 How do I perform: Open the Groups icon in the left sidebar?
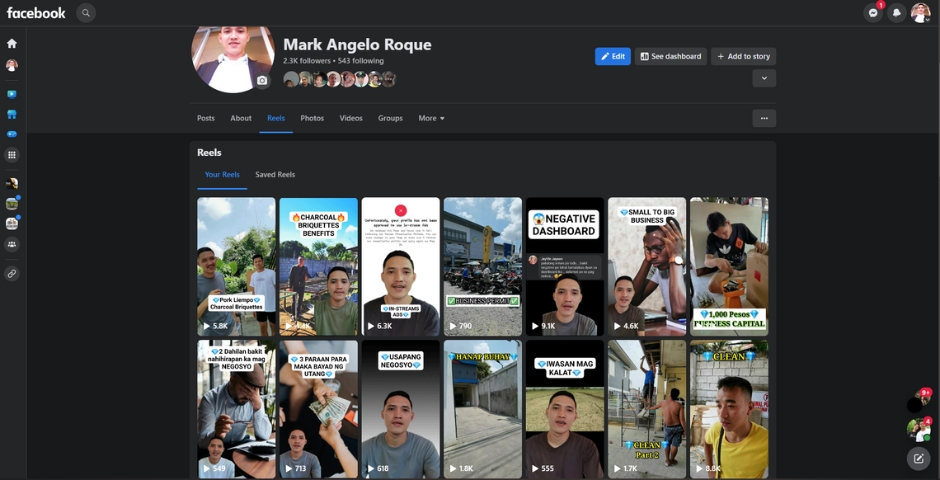point(12,244)
